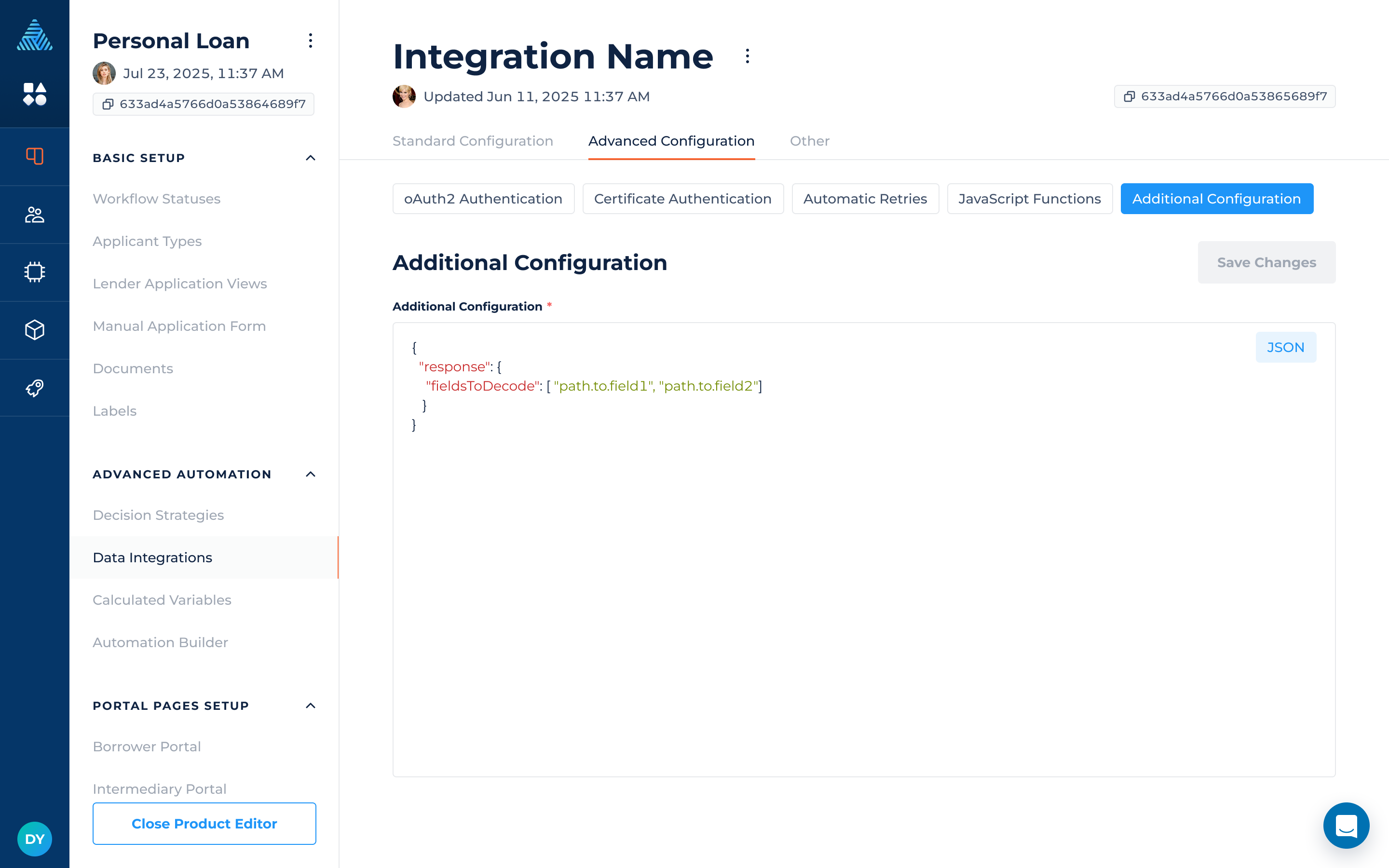Viewport: 1389px width, 868px height.
Task: Select the Automatic Retries option
Action: tap(864, 199)
